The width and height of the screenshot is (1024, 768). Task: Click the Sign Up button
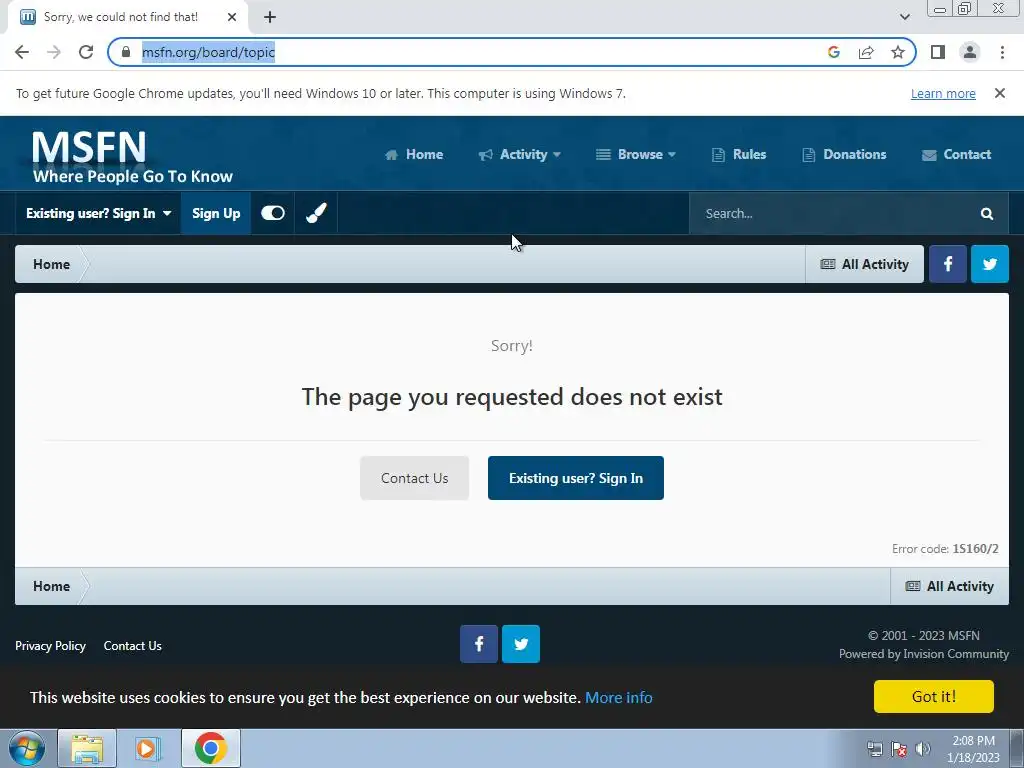pos(216,214)
